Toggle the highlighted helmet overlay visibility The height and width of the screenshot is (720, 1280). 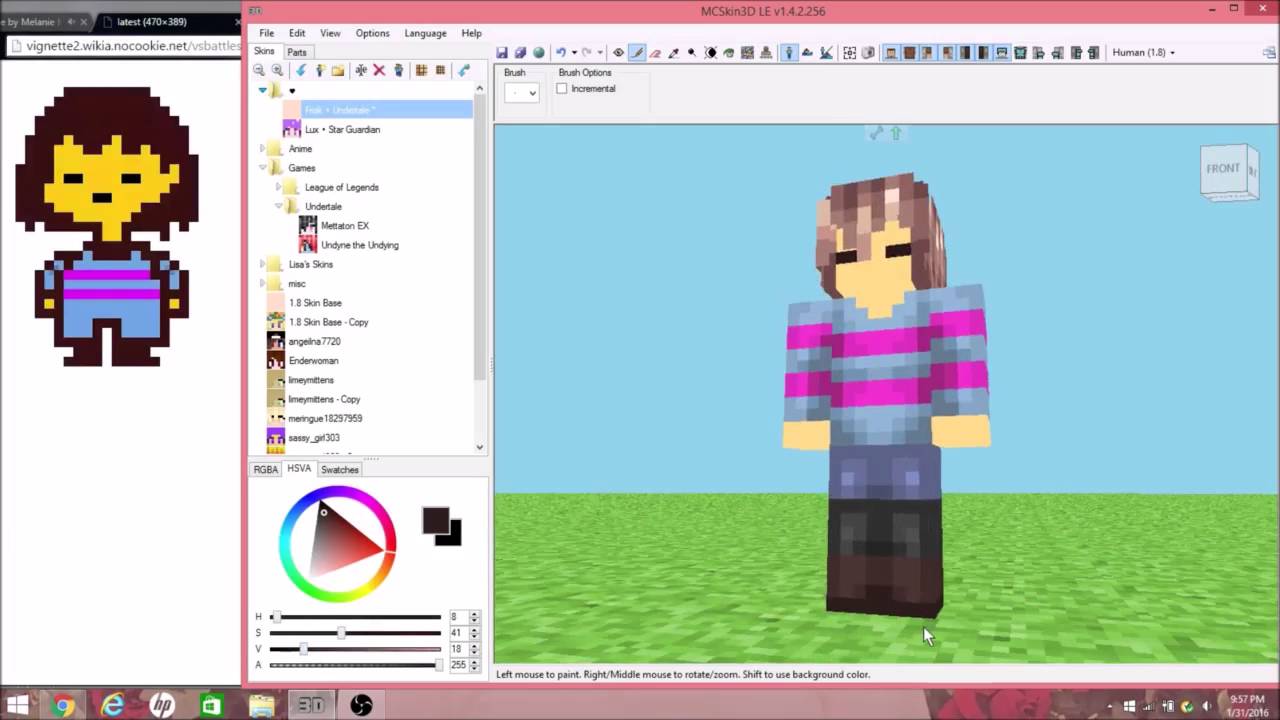coord(1002,52)
